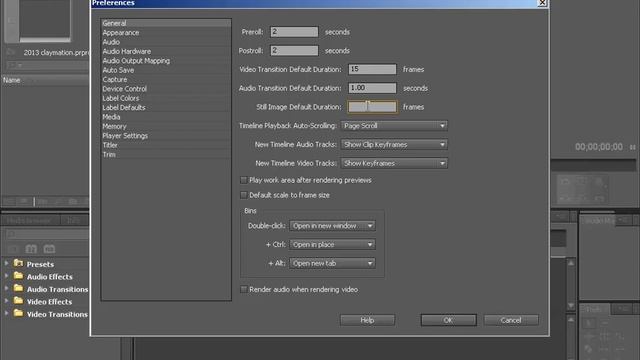640x360 pixels.
Task: Expand Presets folder in Effects panel
Action: point(7,264)
